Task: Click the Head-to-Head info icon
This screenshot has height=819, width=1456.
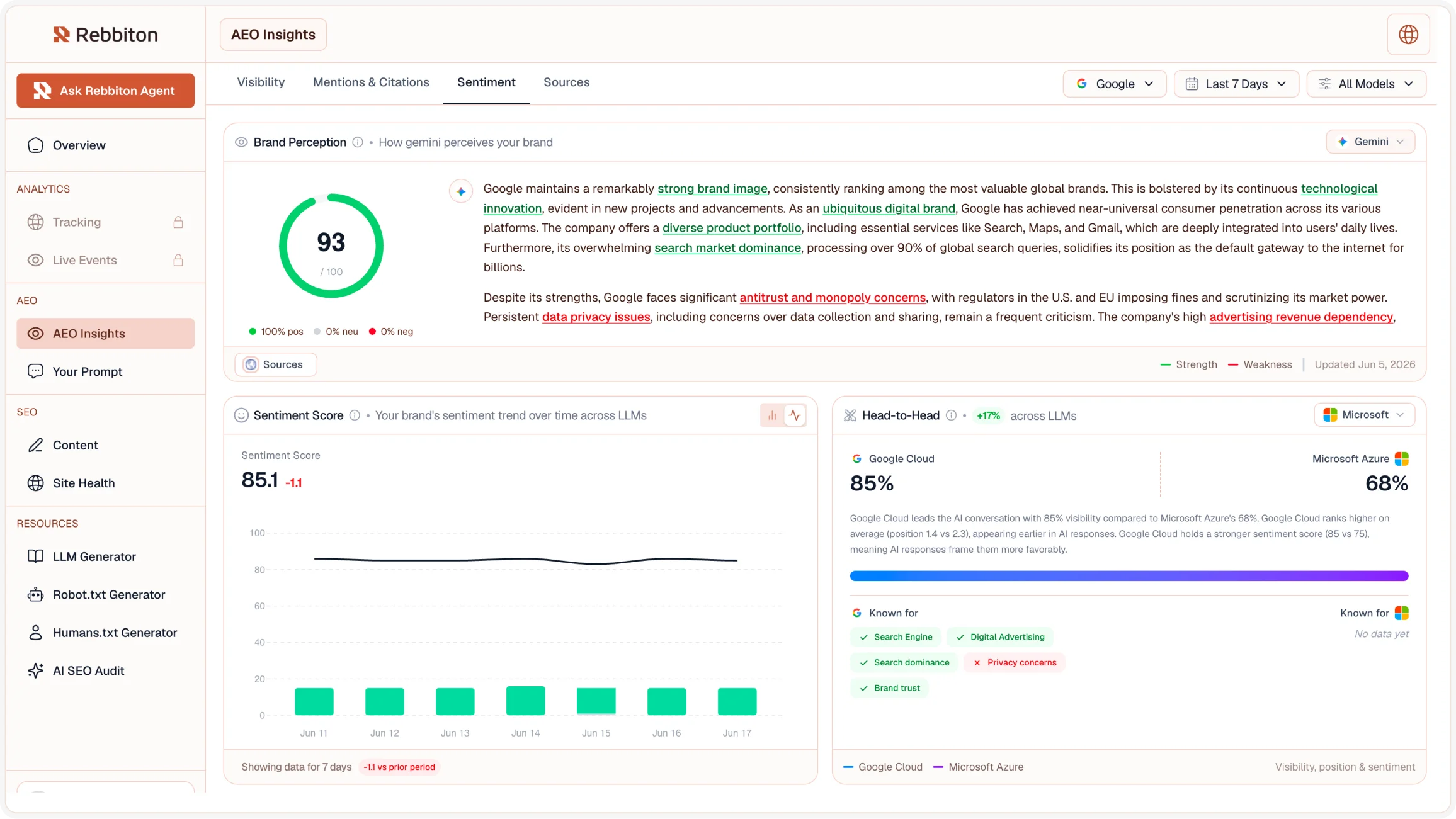Action: (x=951, y=415)
